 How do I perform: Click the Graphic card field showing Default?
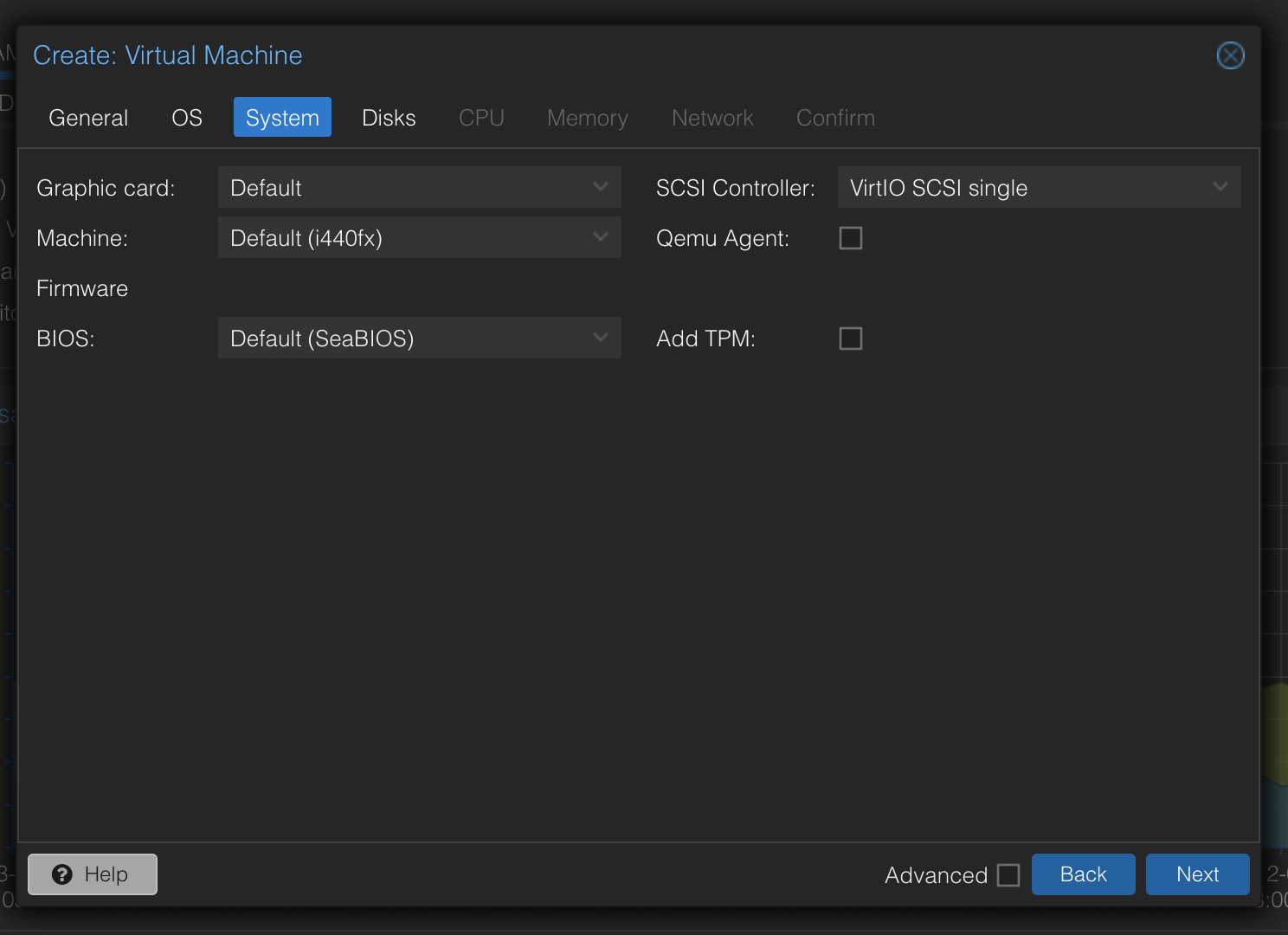point(419,187)
